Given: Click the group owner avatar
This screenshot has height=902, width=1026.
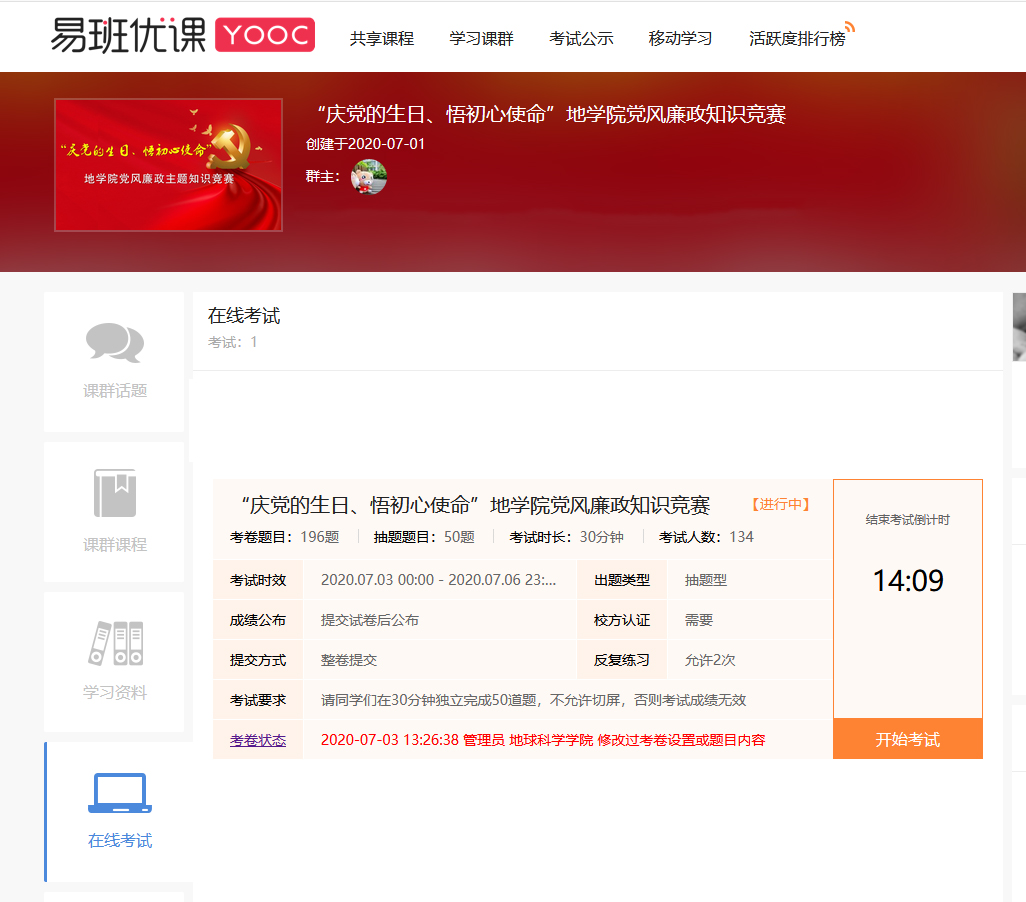Looking at the screenshot, I should (369, 177).
